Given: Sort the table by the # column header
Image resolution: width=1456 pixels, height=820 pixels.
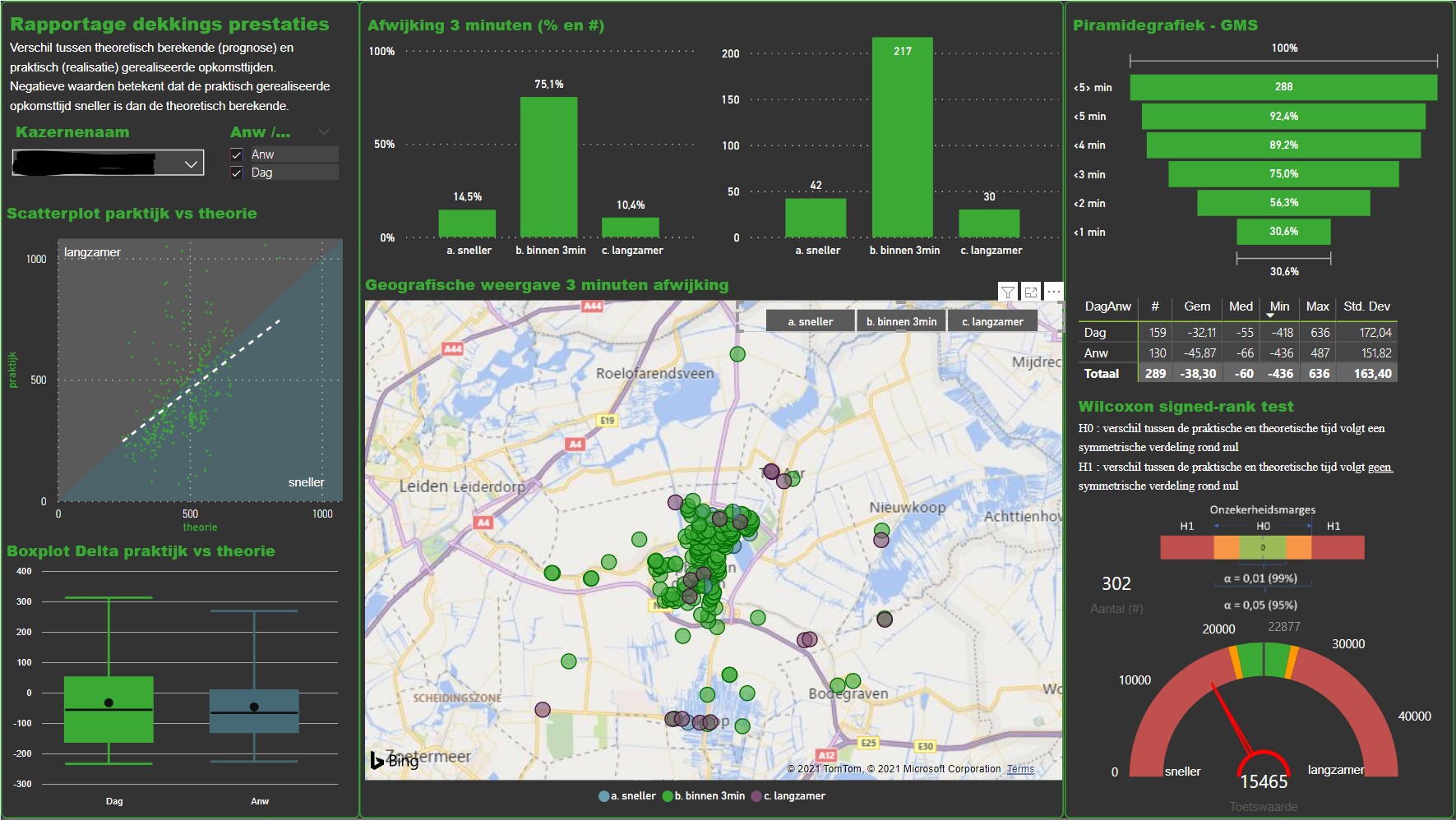Looking at the screenshot, I should pos(1155,306).
